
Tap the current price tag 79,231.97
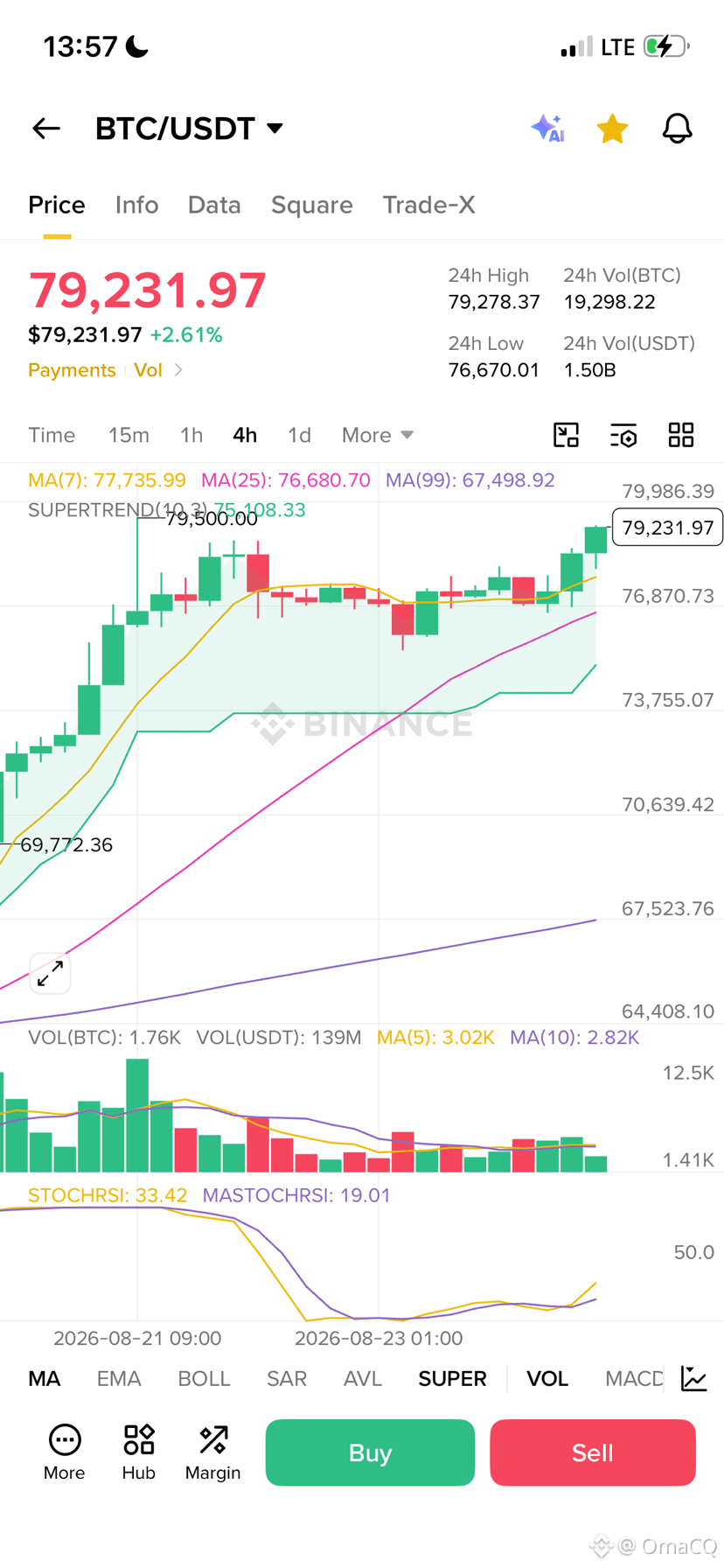pyautogui.click(x=667, y=528)
